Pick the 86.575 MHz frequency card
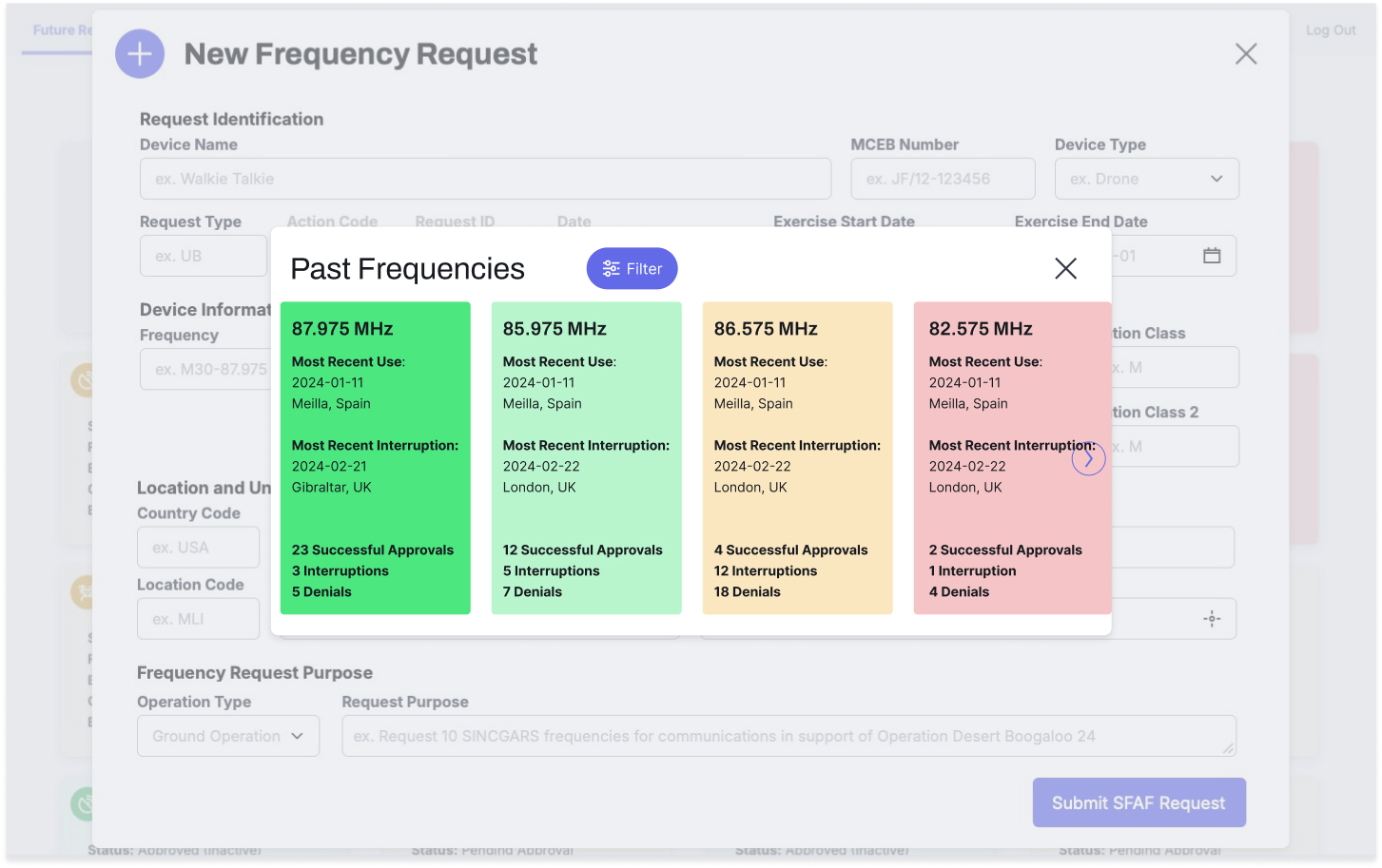 point(797,457)
